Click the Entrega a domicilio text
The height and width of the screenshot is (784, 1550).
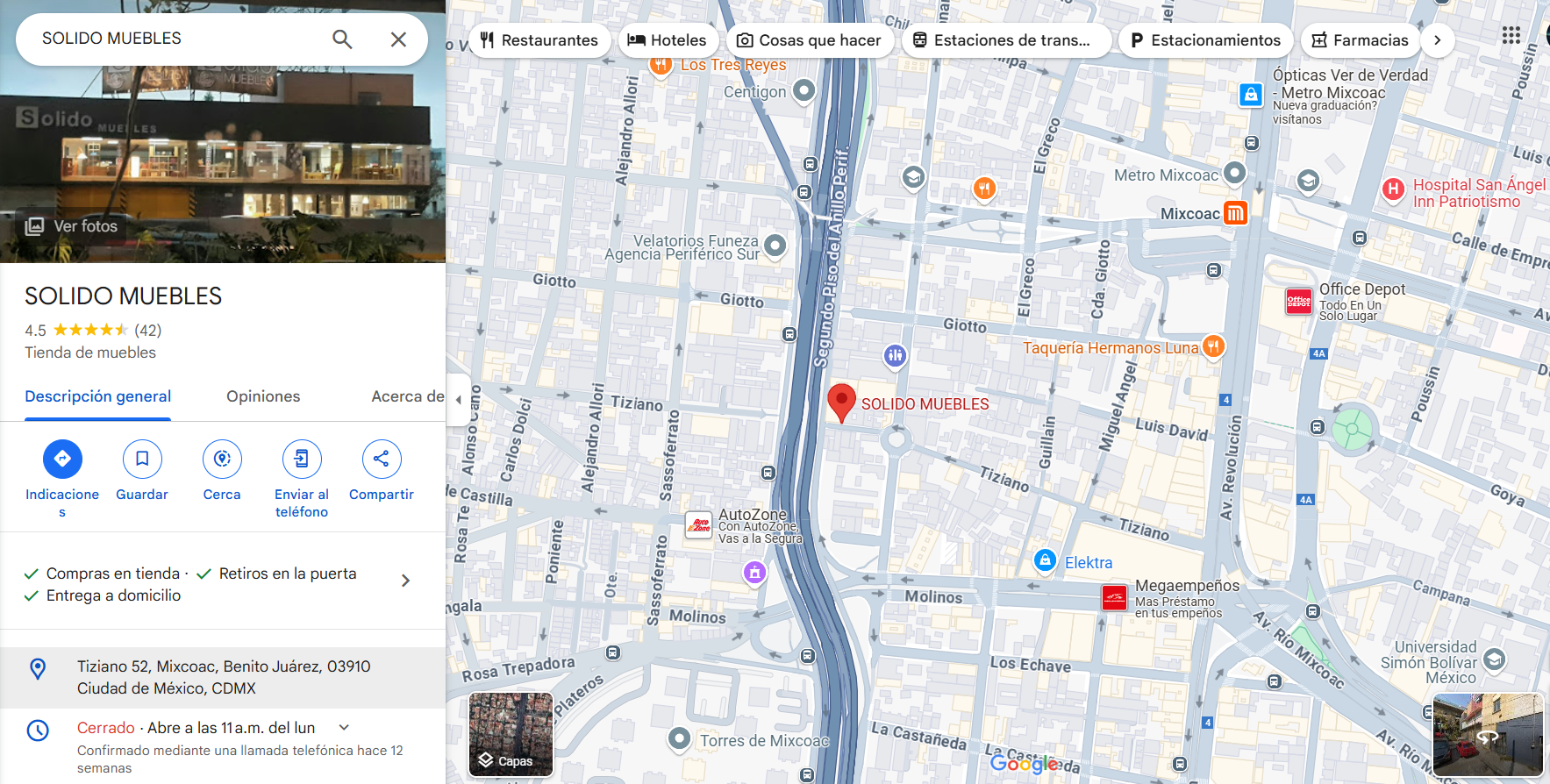[x=113, y=595]
